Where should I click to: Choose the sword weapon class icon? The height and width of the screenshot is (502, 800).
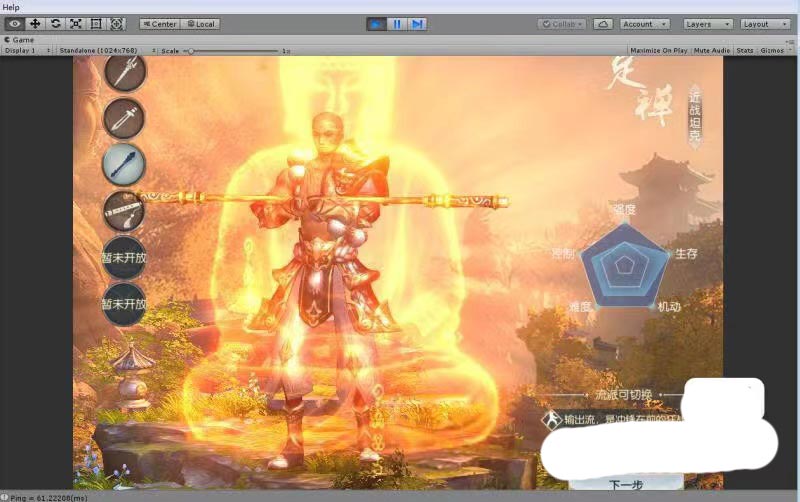tap(124, 118)
